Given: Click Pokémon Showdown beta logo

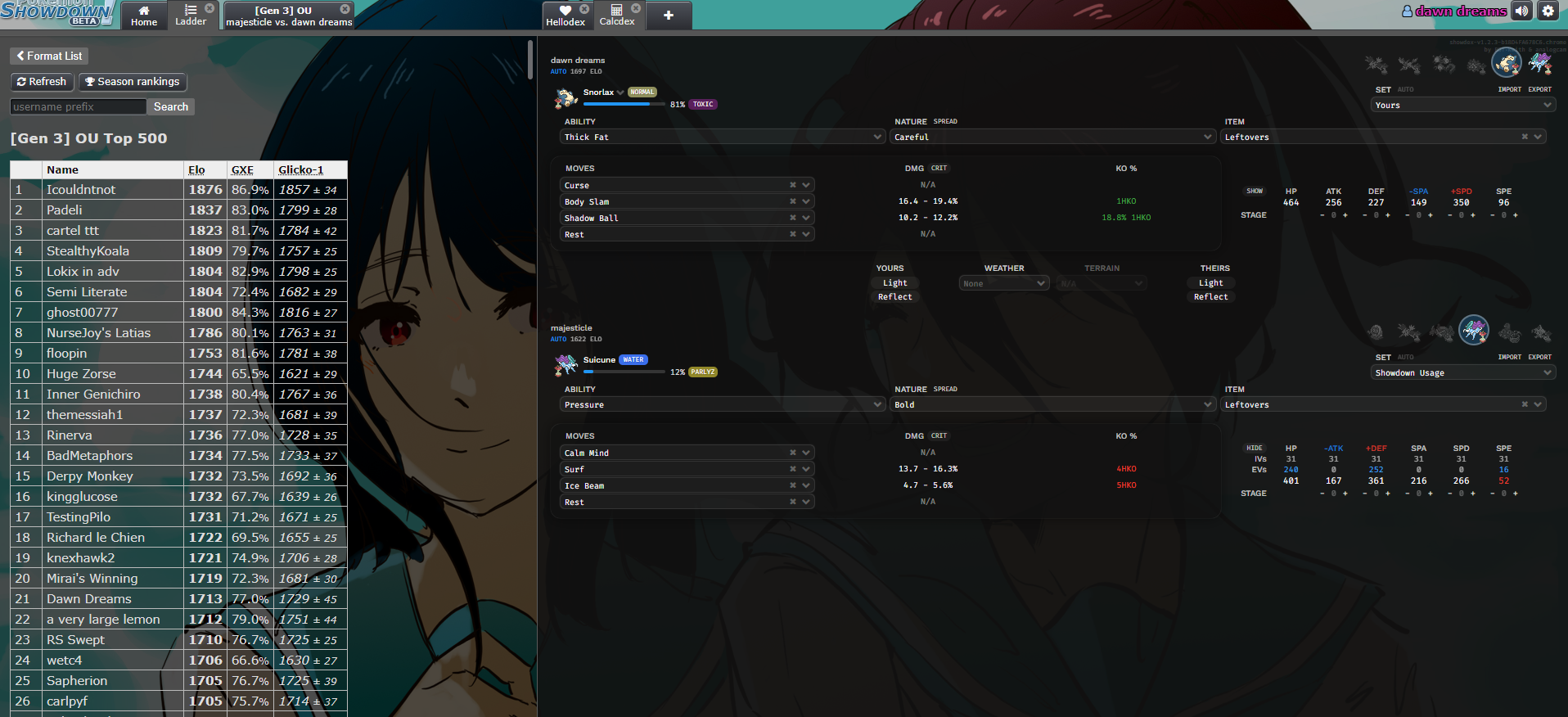Looking at the screenshot, I should pos(57,13).
